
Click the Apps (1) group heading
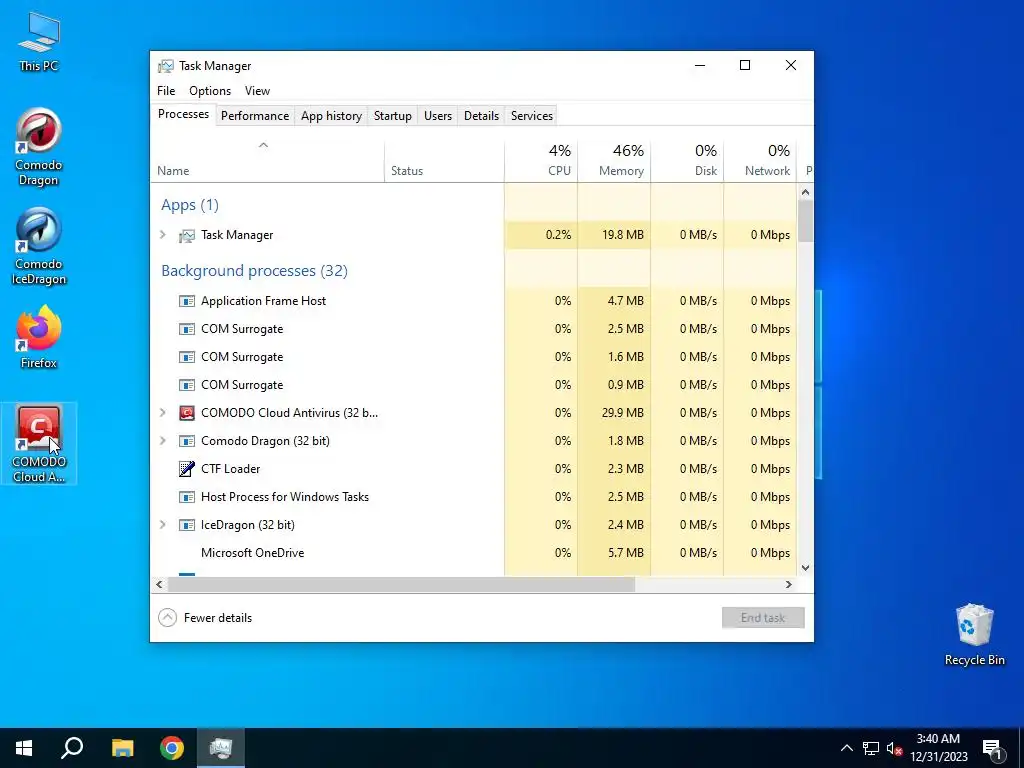coord(190,205)
